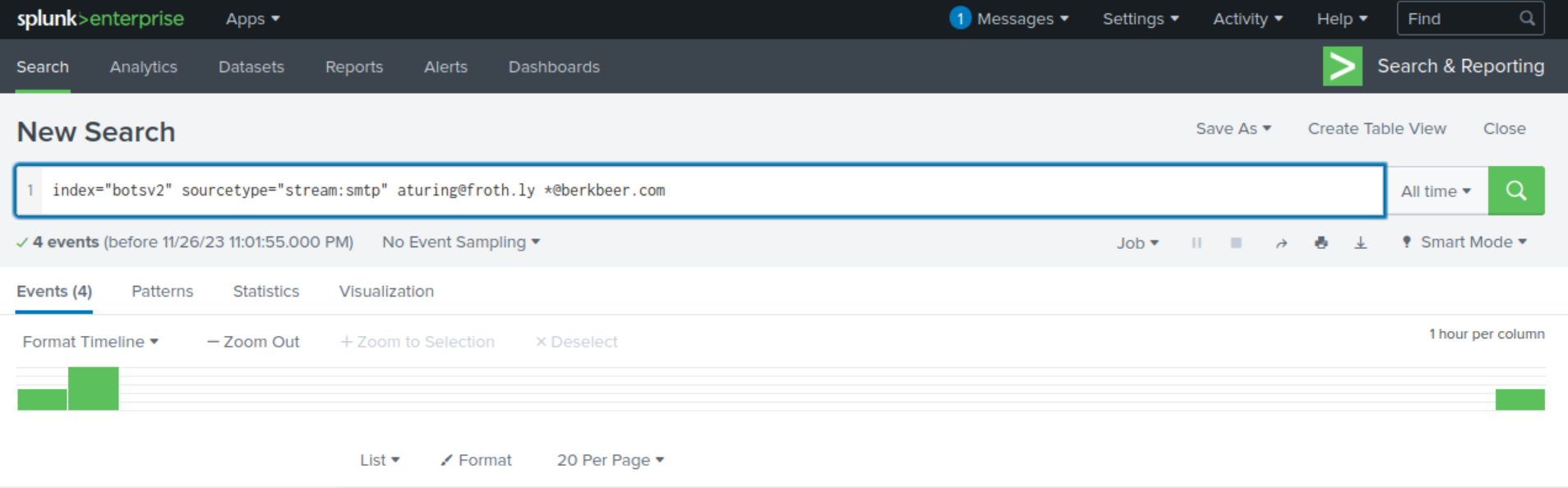Click the 1 hour per column label
Screen dimensions: 1568x488
tap(1487, 334)
